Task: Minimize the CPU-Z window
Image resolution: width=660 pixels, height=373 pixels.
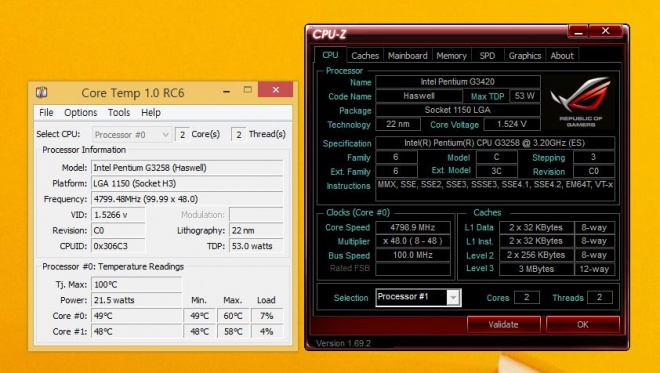Action: point(578,31)
